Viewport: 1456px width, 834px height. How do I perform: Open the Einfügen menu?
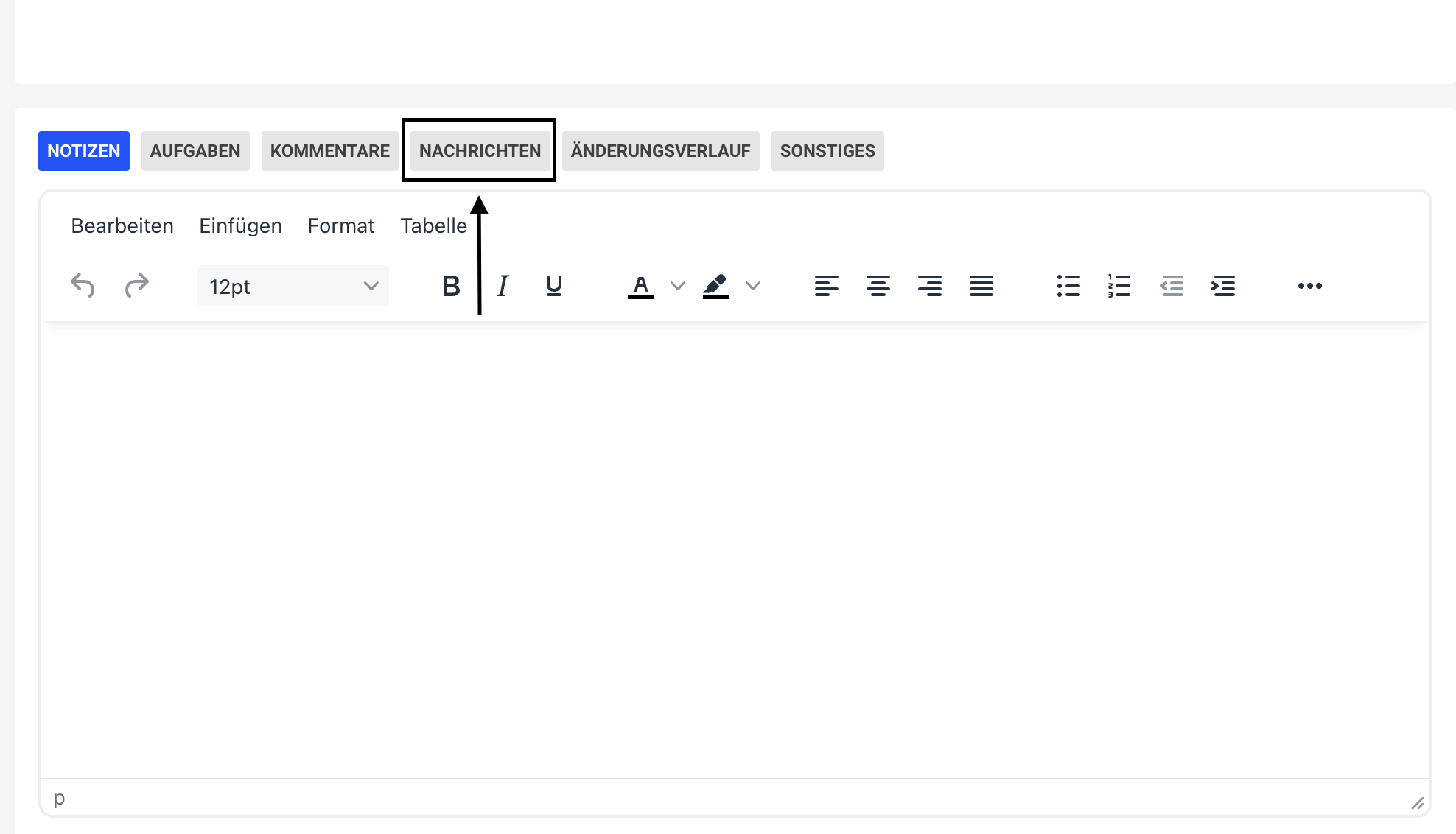point(240,225)
